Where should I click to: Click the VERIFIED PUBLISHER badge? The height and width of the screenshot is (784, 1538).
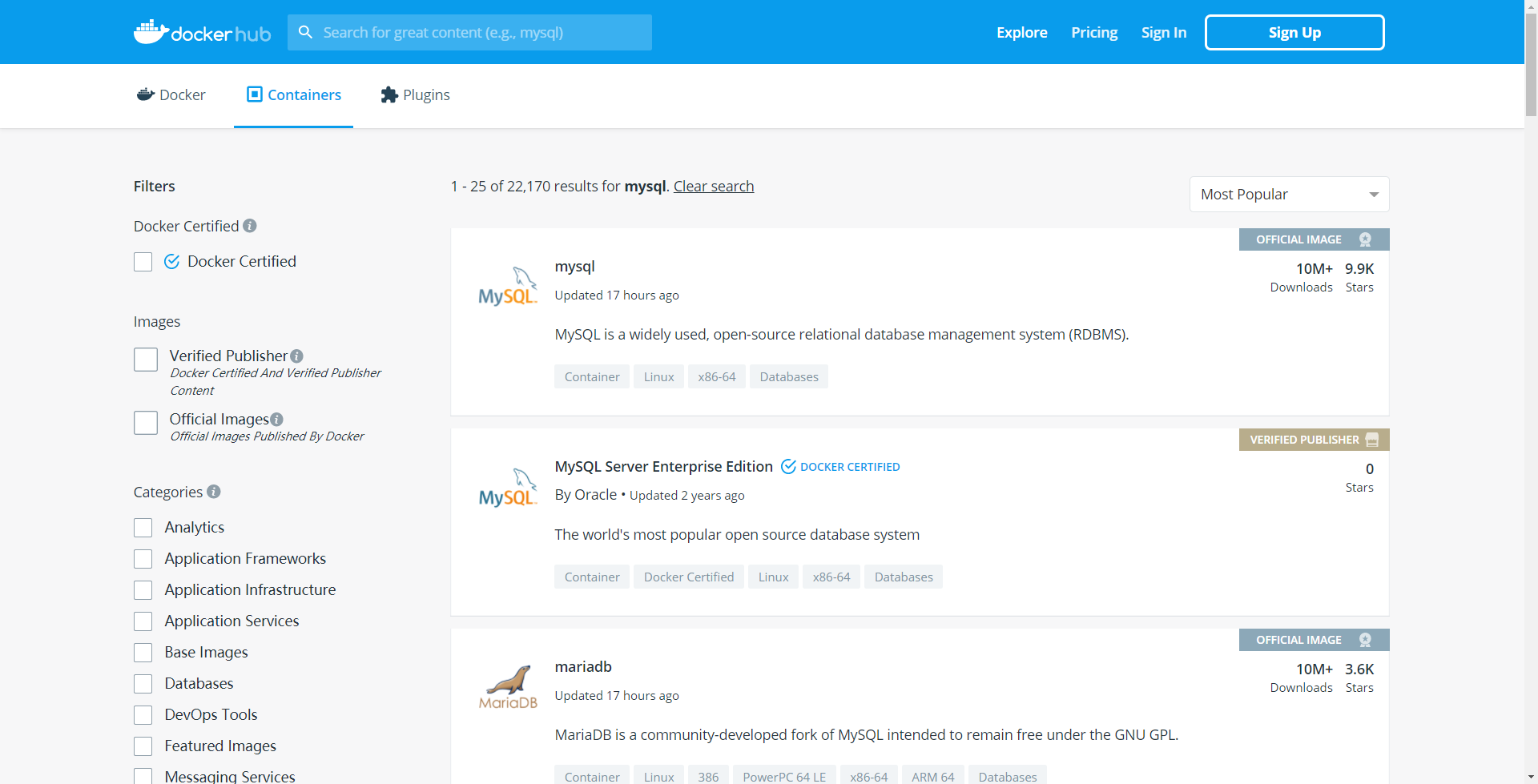pyautogui.click(x=1314, y=440)
